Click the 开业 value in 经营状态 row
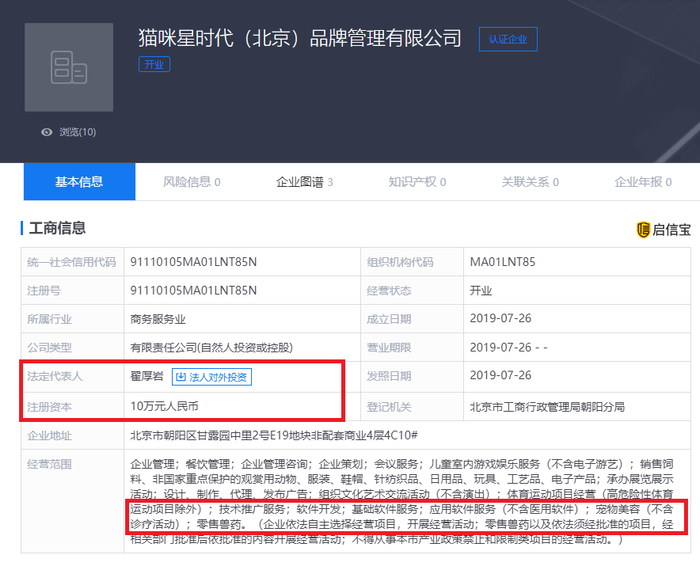The image size is (700, 570). tap(481, 291)
